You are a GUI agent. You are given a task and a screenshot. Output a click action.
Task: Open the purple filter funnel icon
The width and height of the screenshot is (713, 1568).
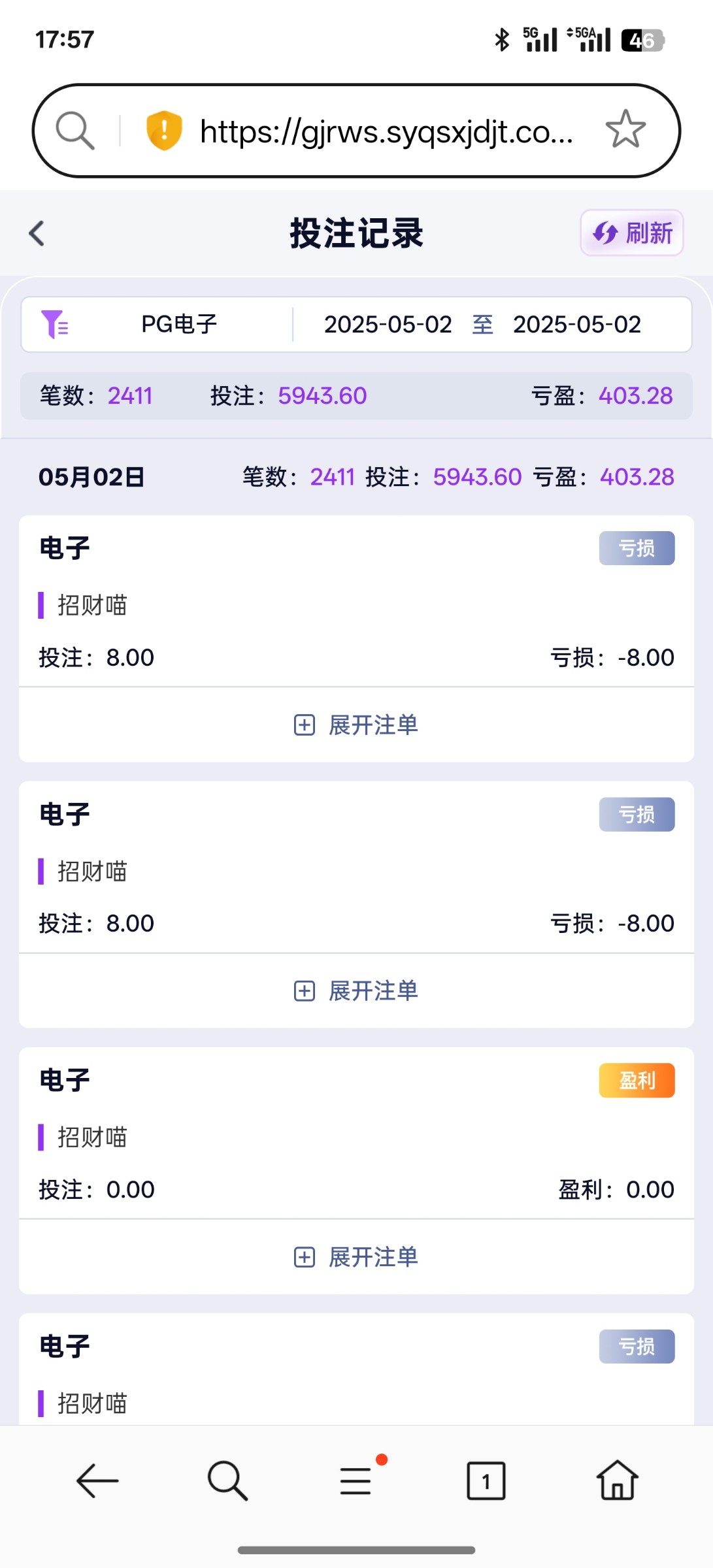pos(54,324)
